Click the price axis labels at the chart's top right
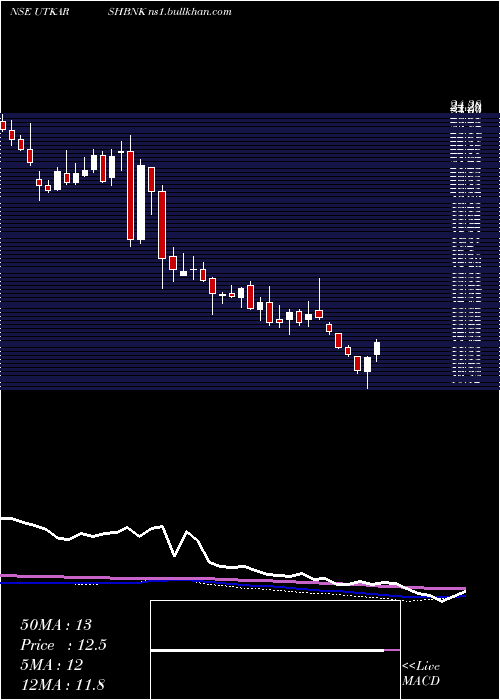 (466, 106)
